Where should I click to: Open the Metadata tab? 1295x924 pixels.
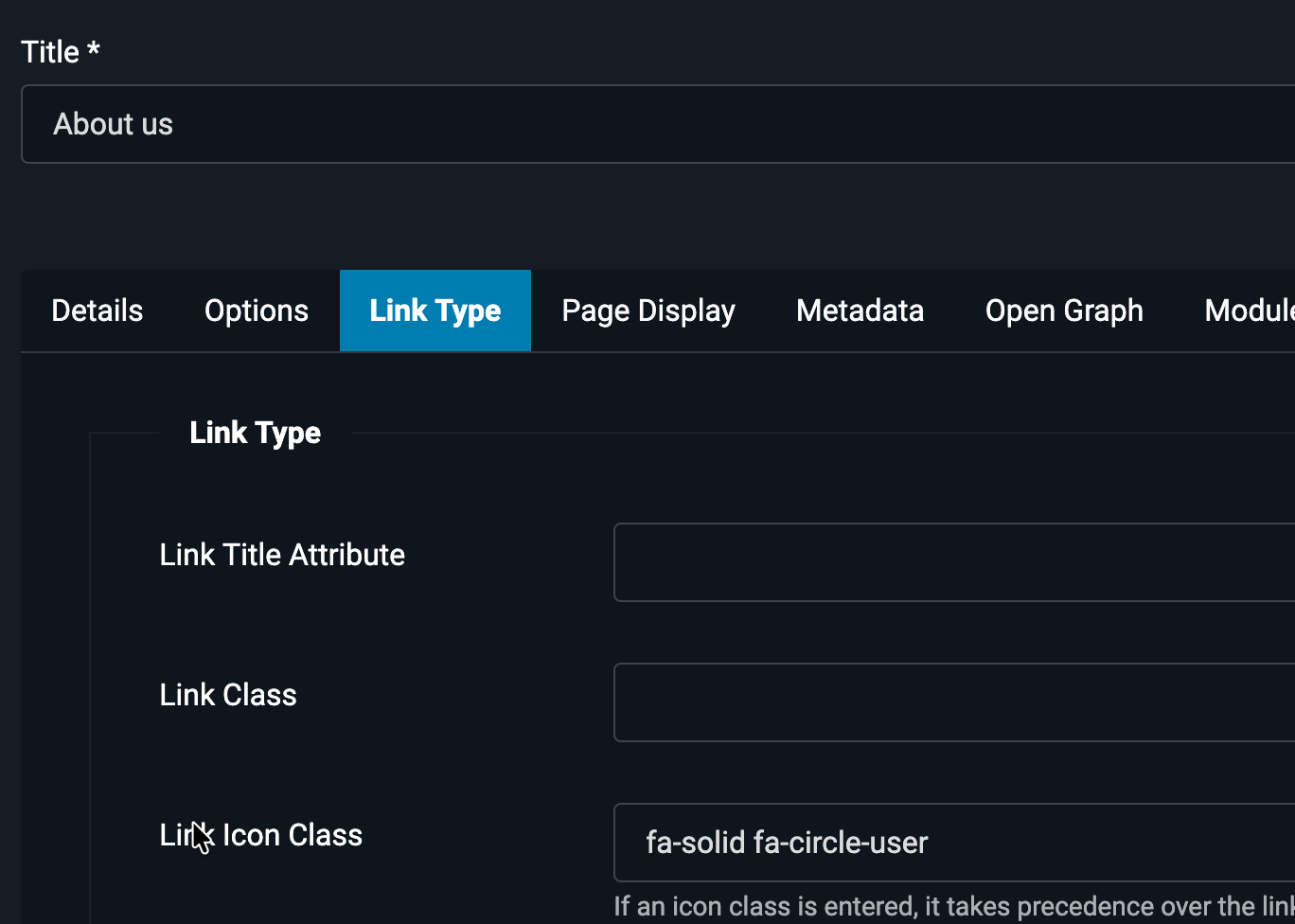click(860, 311)
